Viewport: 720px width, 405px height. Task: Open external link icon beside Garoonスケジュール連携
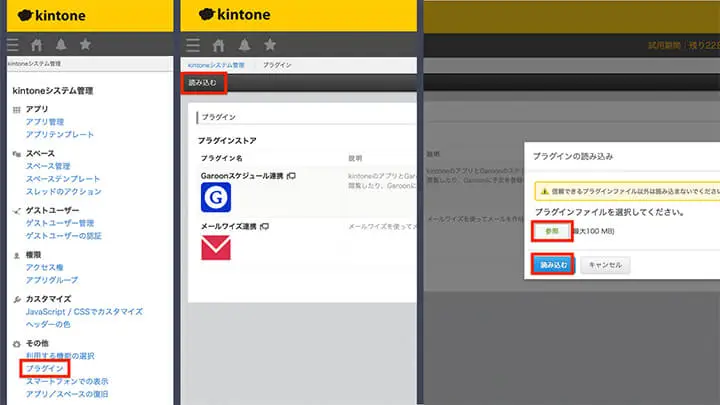coord(291,176)
